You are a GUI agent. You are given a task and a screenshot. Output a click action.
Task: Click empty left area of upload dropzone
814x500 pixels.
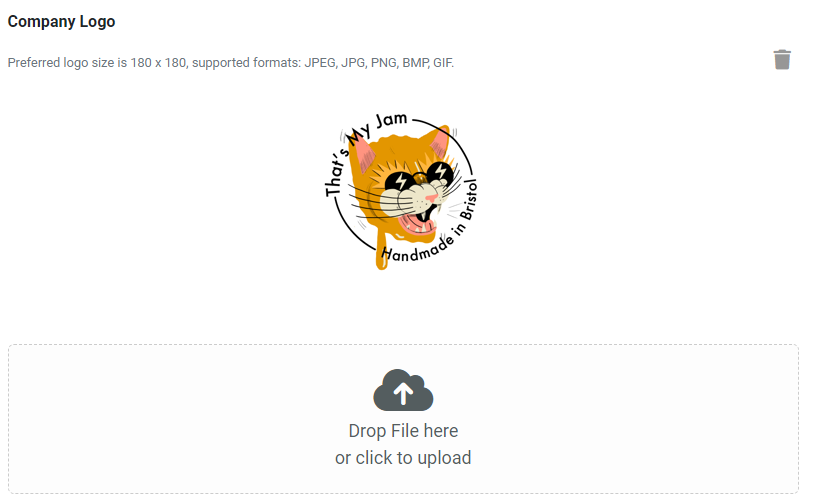[156, 418]
